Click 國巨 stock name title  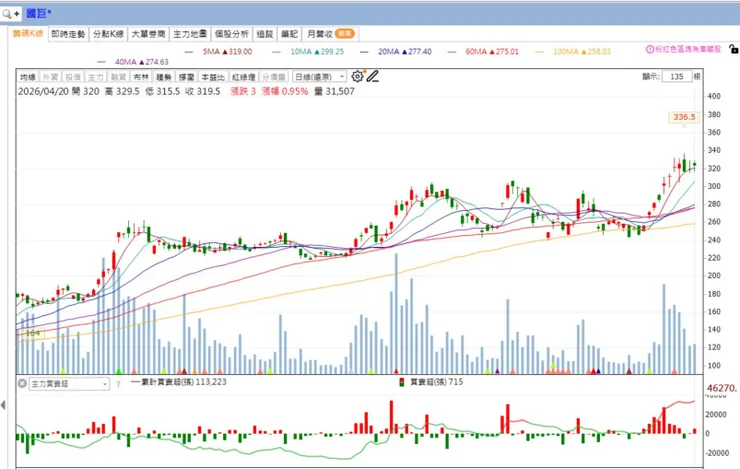[x=38, y=14]
